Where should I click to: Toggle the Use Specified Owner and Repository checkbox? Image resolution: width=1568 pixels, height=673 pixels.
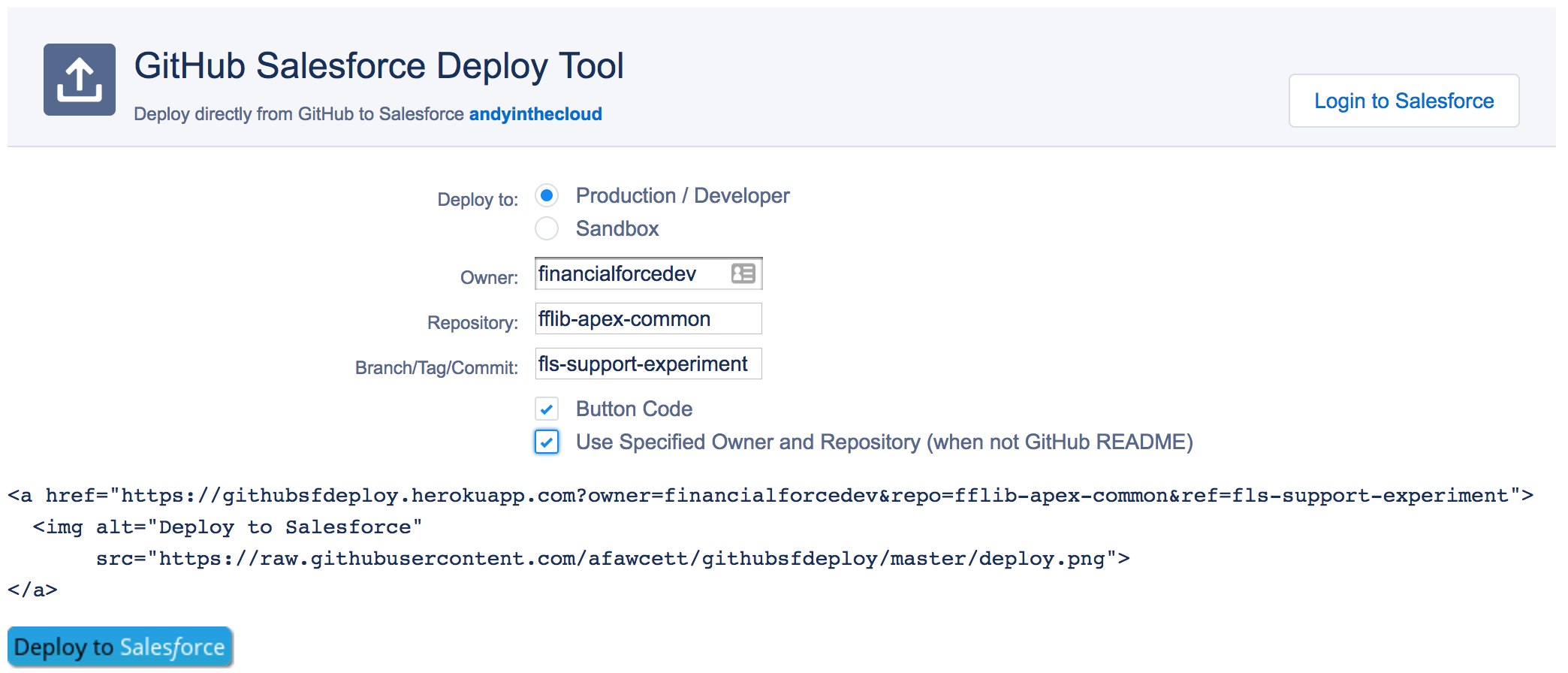[x=547, y=442]
